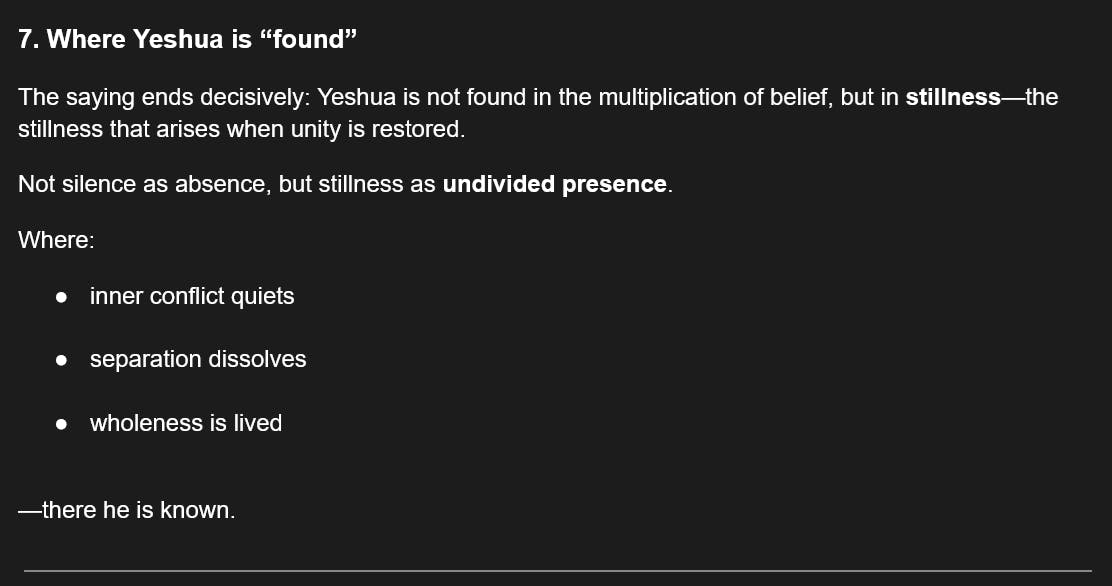Click the number "7." in the heading
This screenshot has width=1112, height=586.
[29, 39]
